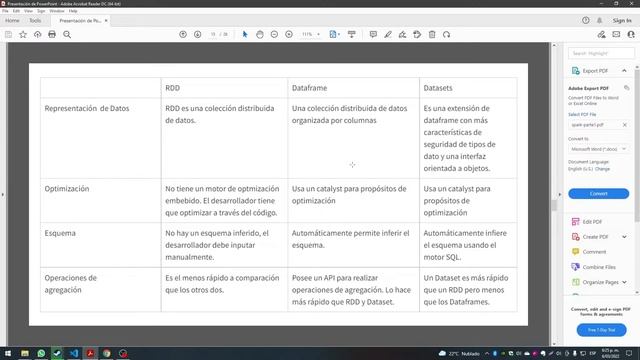The width and height of the screenshot is (640, 360).
Task: Click the right pane search field
Action: [x=601, y=53]
